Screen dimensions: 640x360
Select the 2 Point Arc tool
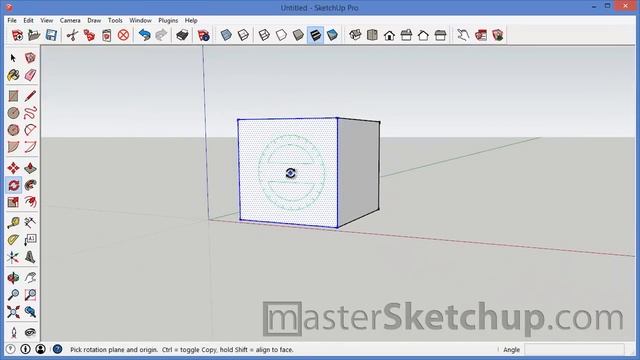30,147
